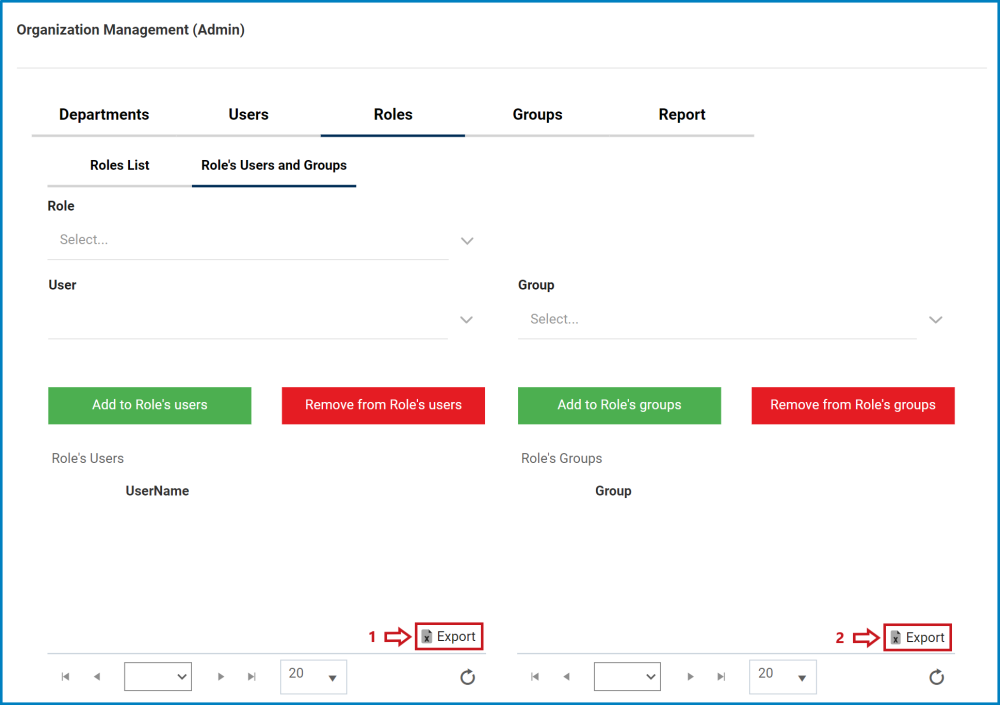Refresh the Role's Users grid
The image size is (1000, 705).
point(467,677)
